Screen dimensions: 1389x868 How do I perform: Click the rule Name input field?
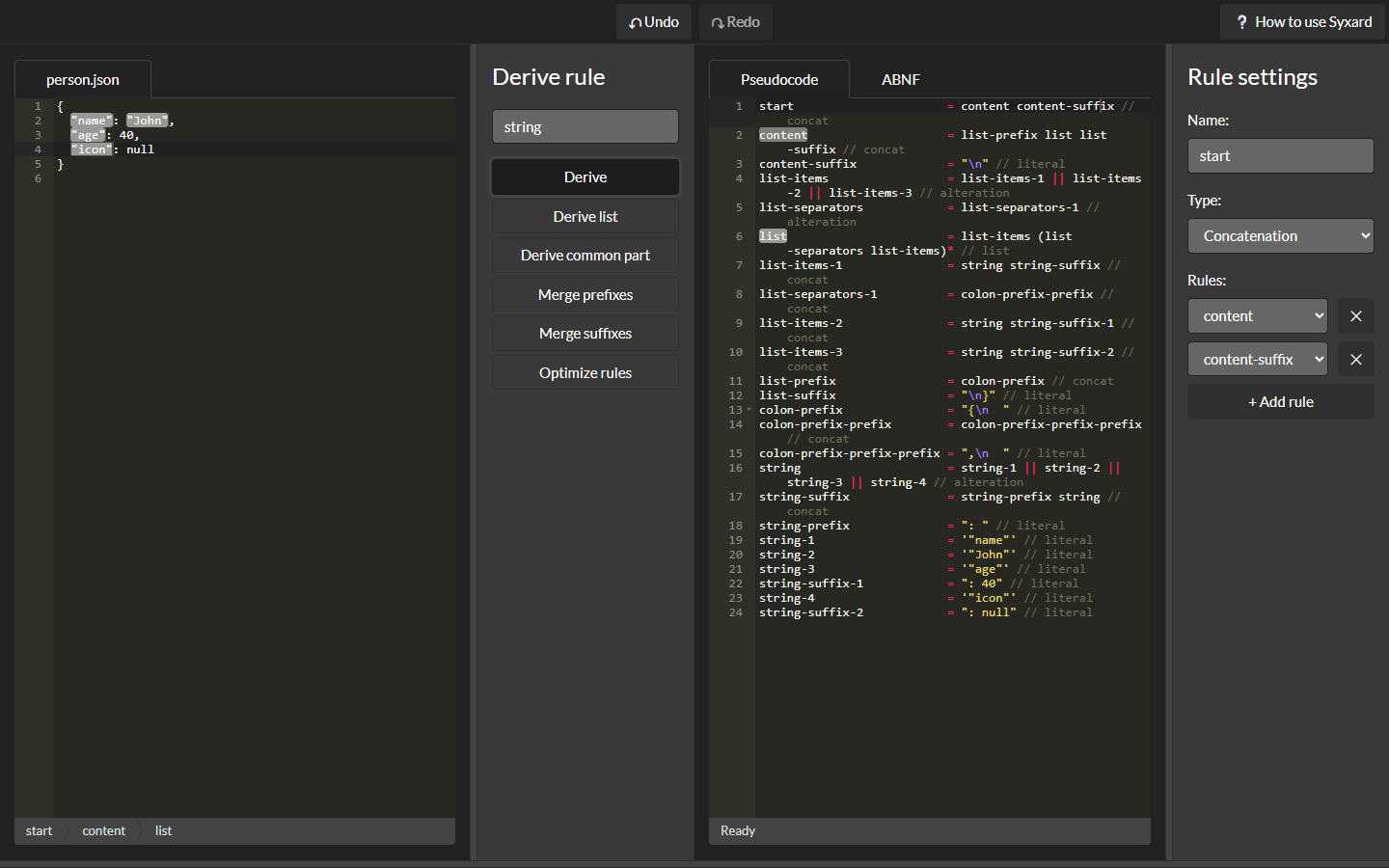[x=1281, y=156]
